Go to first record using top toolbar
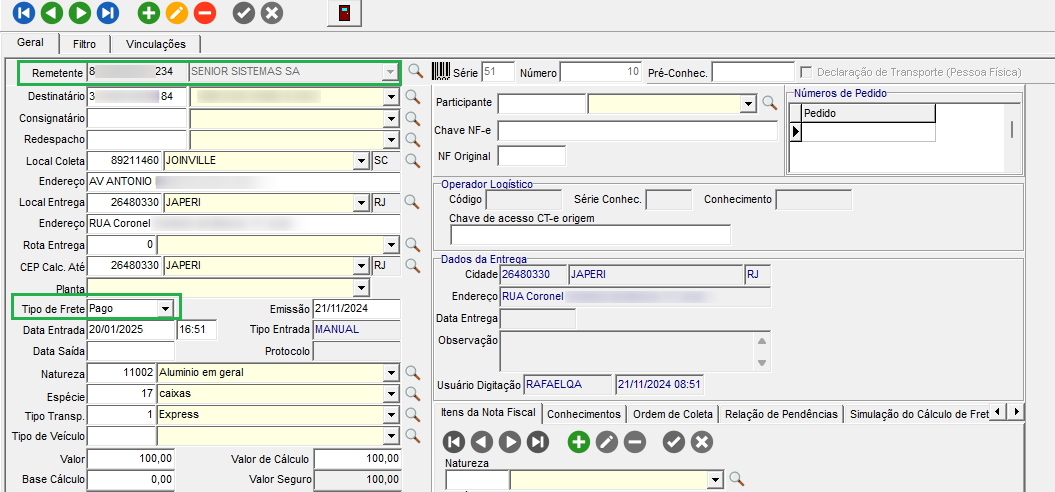1055x492 pixels. click(x=23, y=13)
